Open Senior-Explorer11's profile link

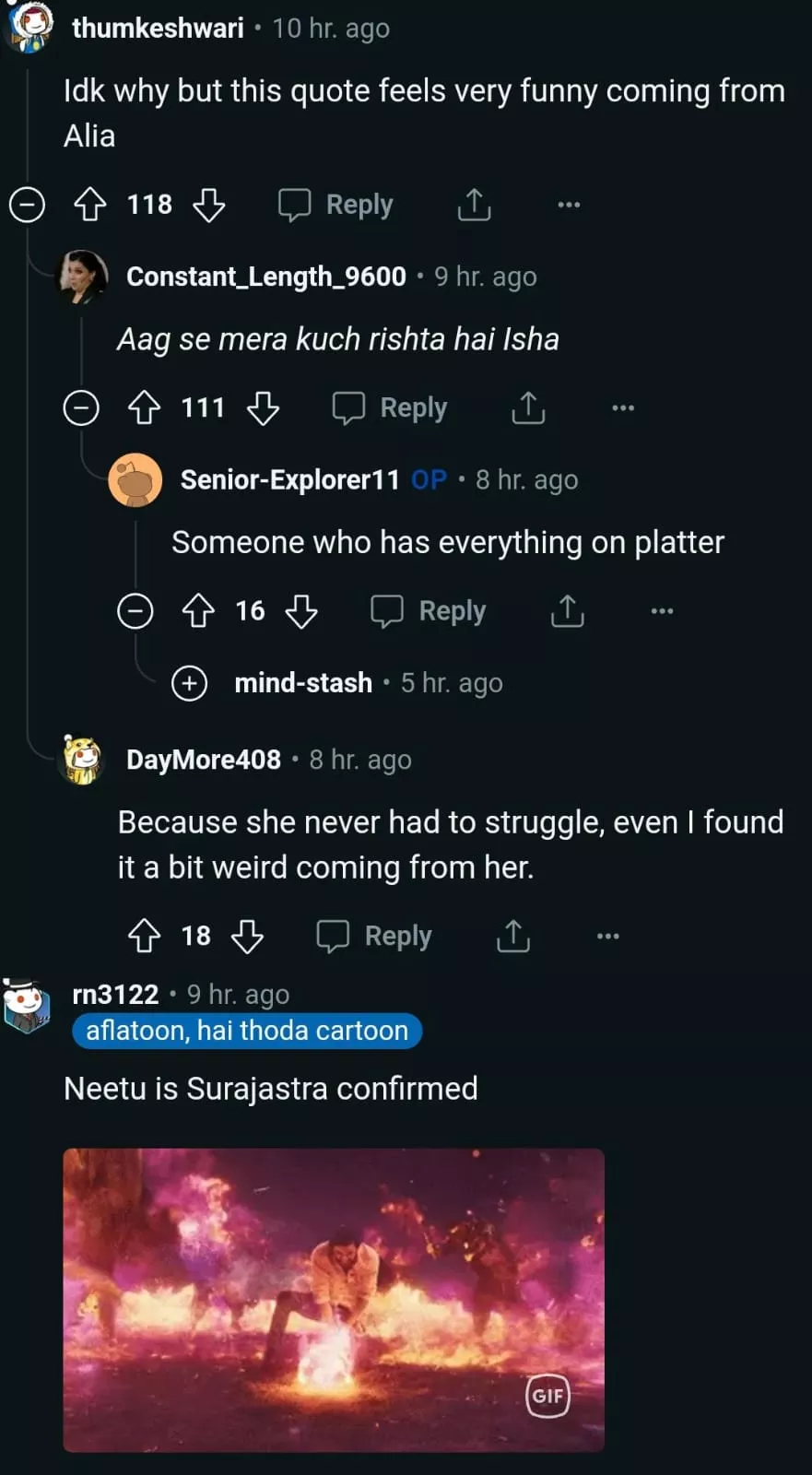pos(289,479)
